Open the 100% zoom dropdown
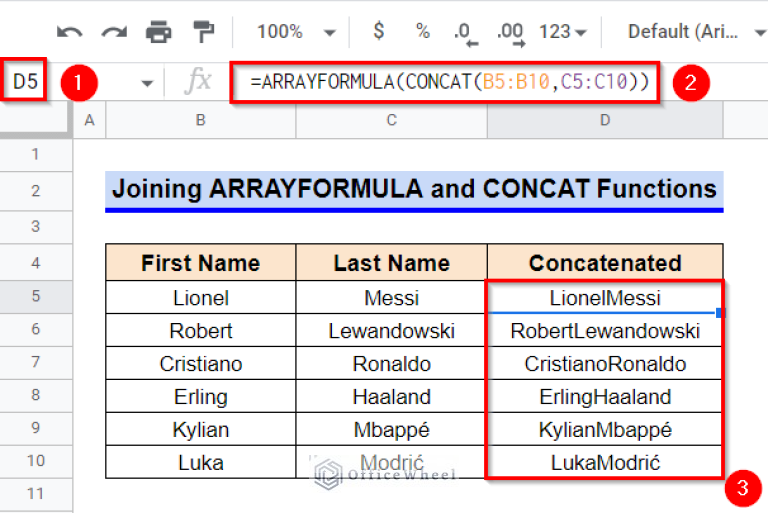Viewport: 768px width, 513px height. [x=291, y=32]
